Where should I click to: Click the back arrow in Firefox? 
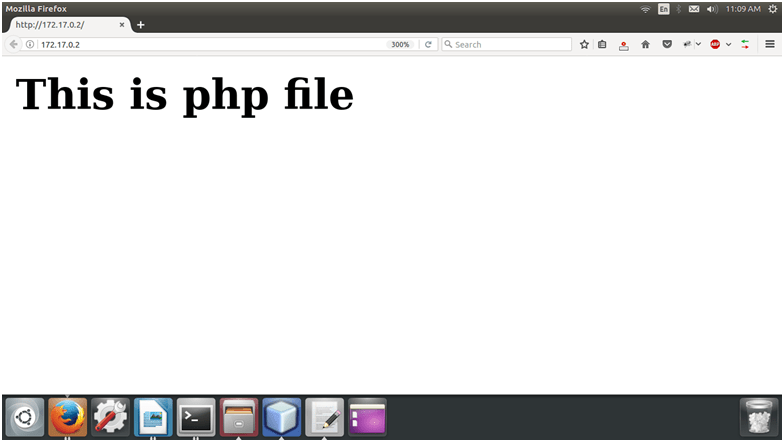(14, 44)
